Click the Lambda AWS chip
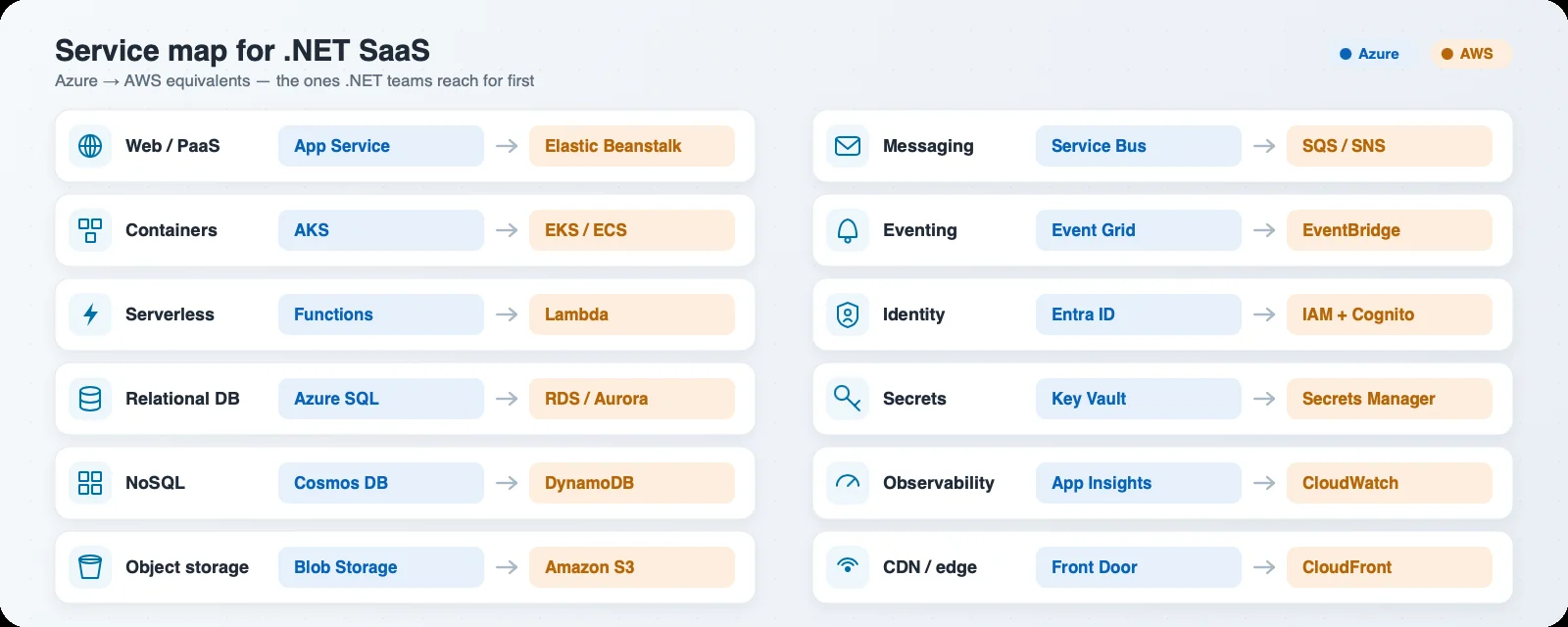The width and height of the screenshot is (1568, 627). pyautogui.click(x=632, y=314)
